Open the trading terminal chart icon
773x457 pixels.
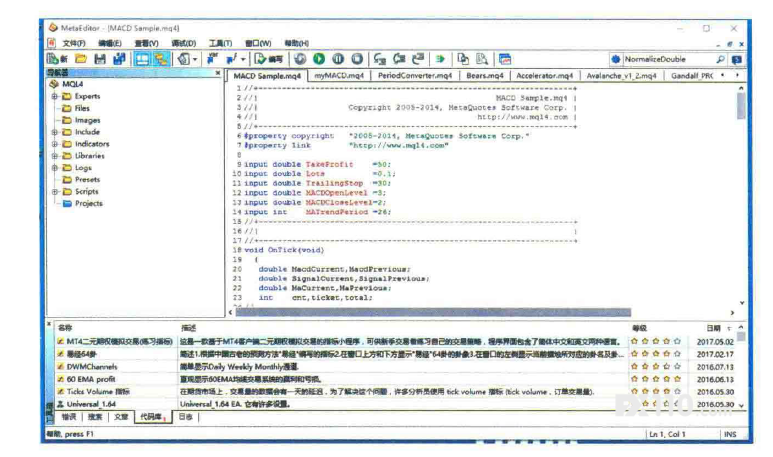pos(505,59)
